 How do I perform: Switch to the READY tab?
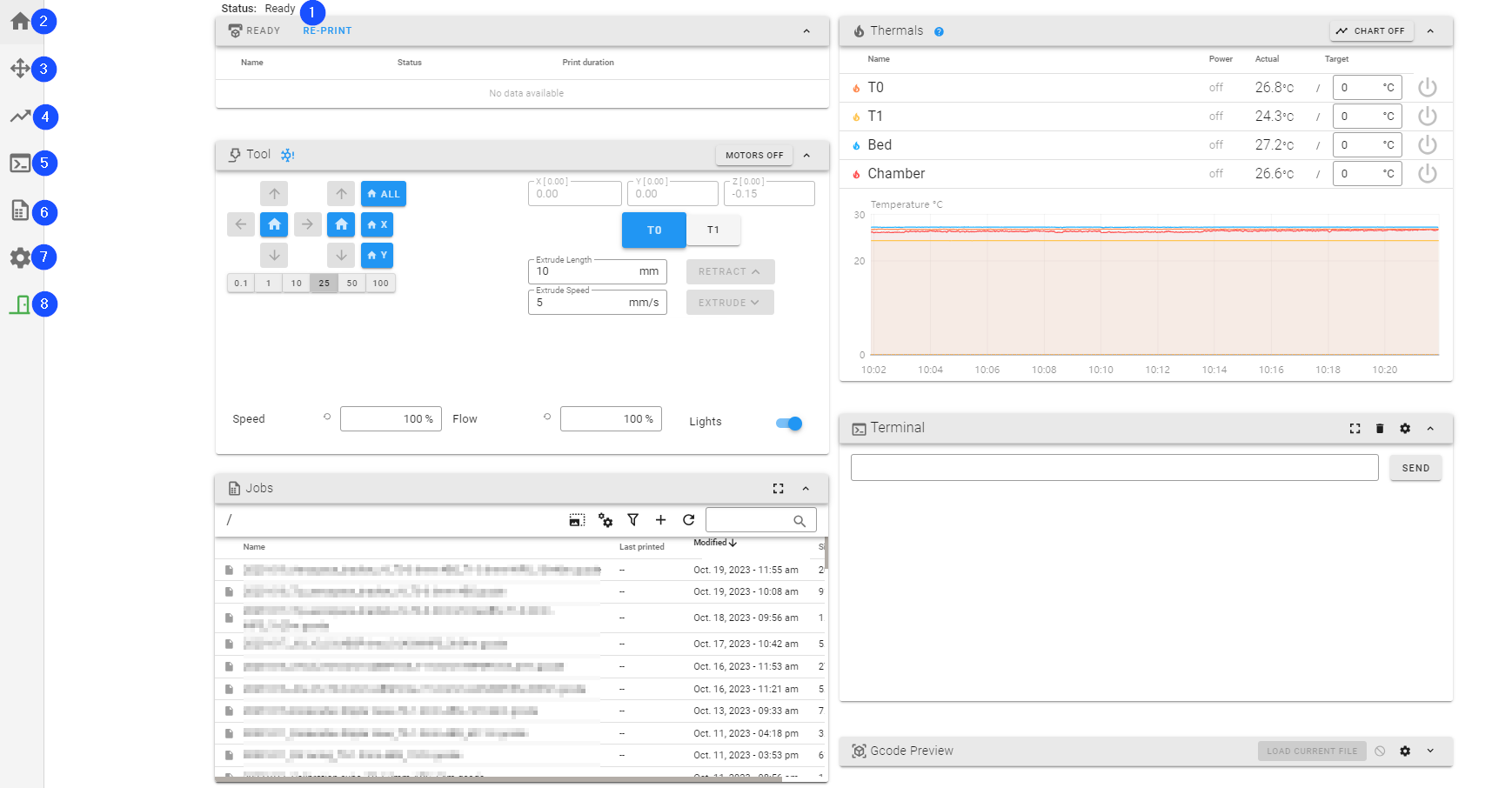(x=254, y=30)
